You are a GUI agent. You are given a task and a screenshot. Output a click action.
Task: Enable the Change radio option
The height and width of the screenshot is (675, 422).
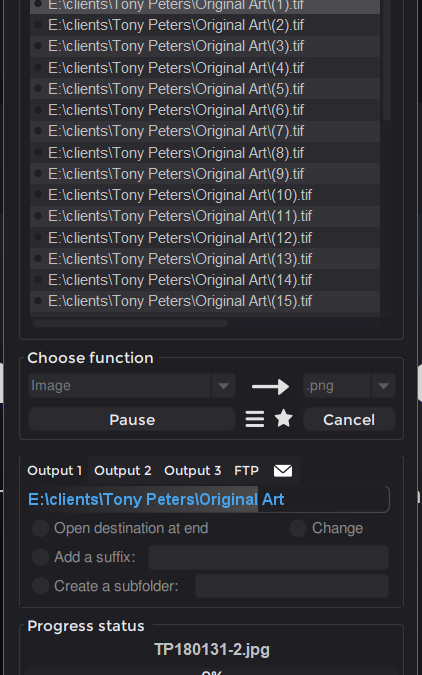click(x=298, y=528)
